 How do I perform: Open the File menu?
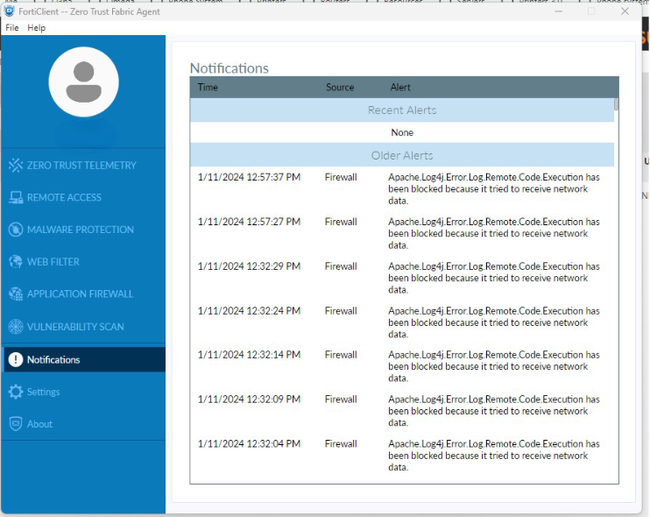12,28
